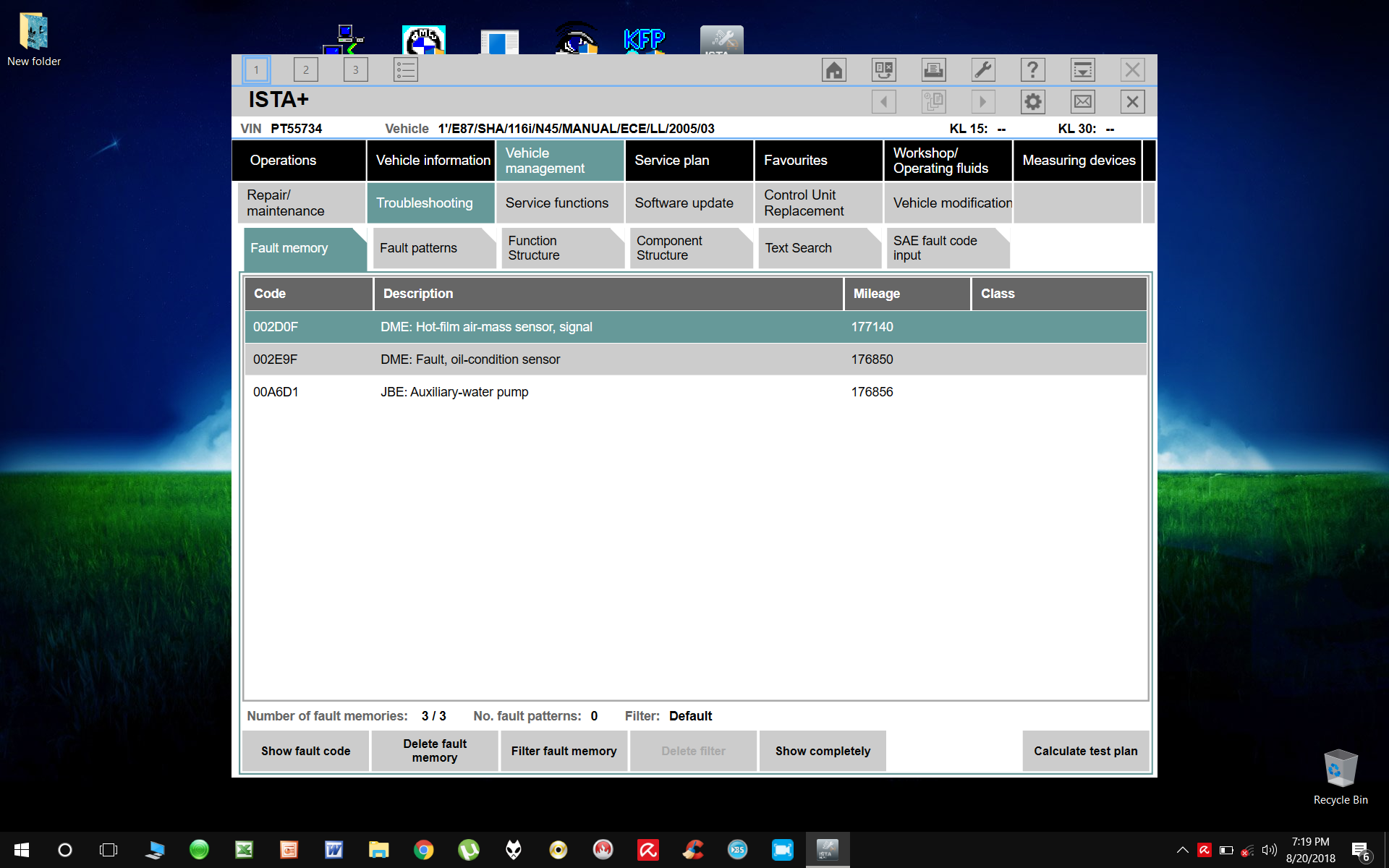The width and height of the screenshot is (1389, 868).
Task: Select session number 2 box
Action: pos(306,70)
